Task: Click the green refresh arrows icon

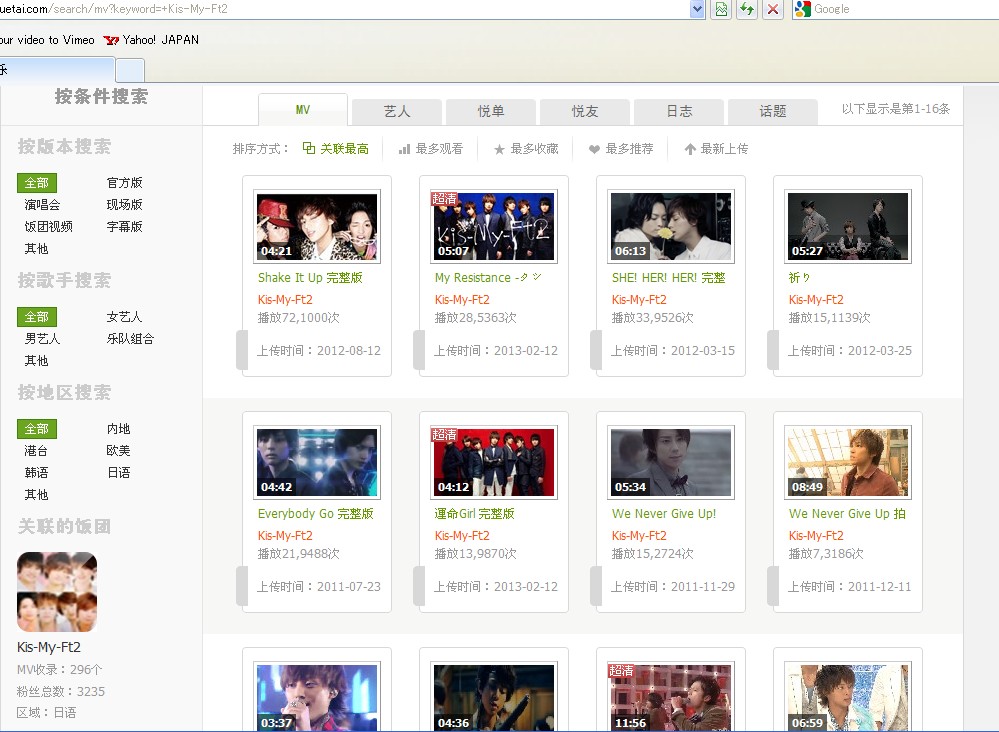Action: (x=747, y=9)
